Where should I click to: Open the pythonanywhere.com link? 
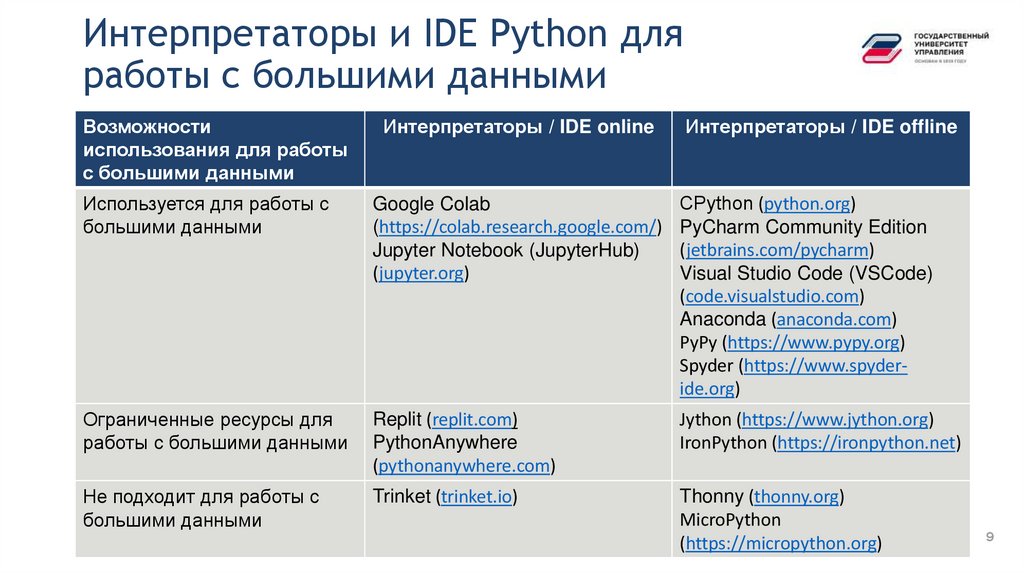464,466
